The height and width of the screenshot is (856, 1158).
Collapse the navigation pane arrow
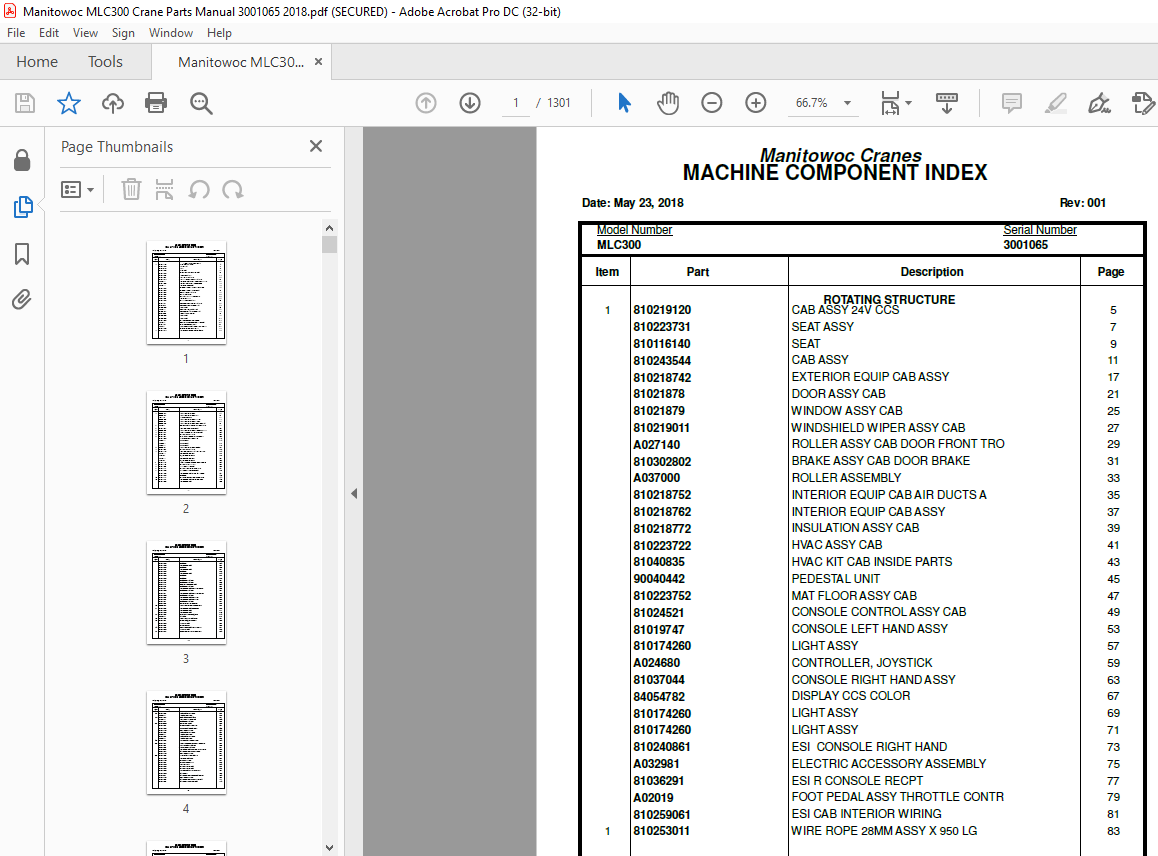[354, 493]
